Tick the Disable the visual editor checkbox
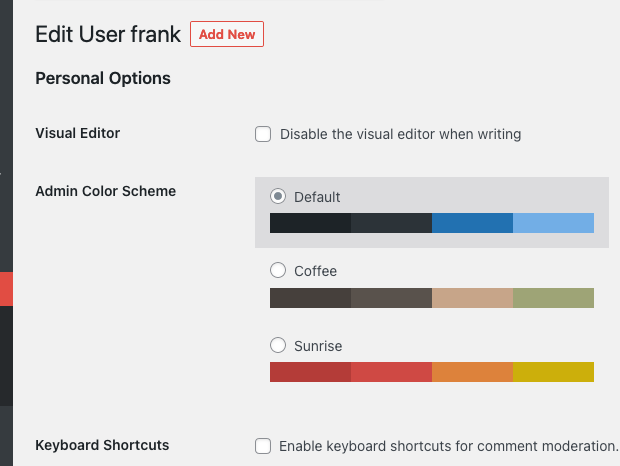 point(263,134)
